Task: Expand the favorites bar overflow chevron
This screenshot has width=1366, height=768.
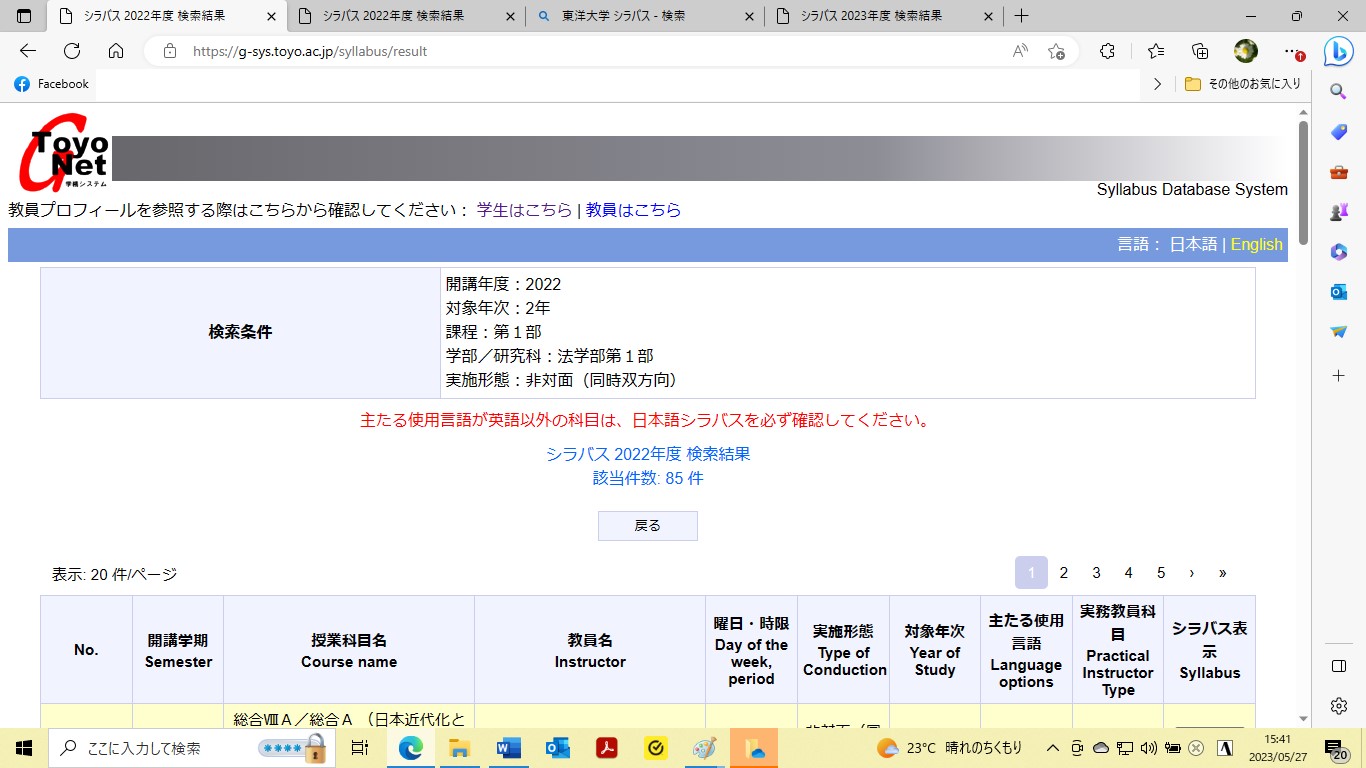Action: click(x=1157, y=84)
